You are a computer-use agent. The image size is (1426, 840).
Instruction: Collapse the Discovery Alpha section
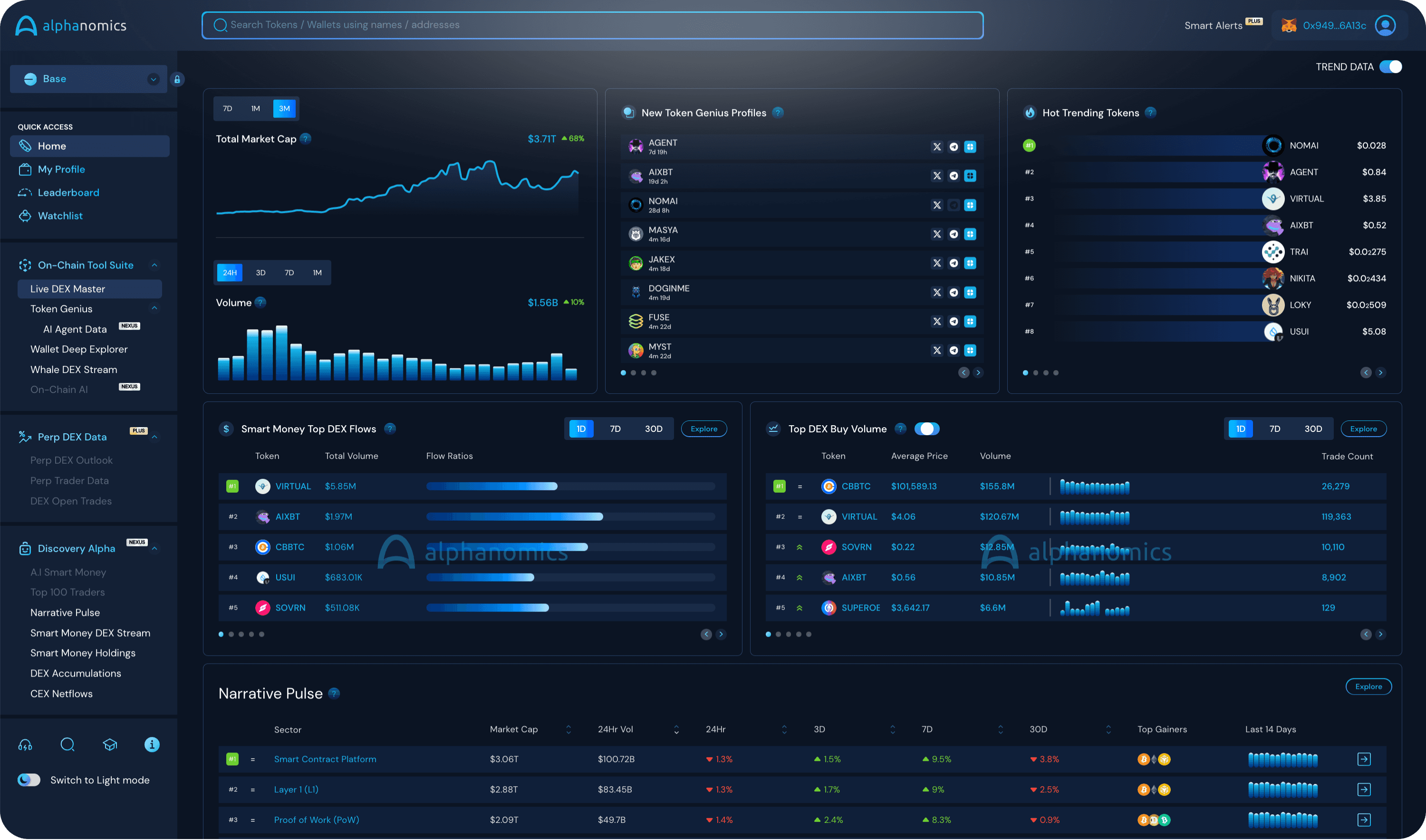[154, 548]
